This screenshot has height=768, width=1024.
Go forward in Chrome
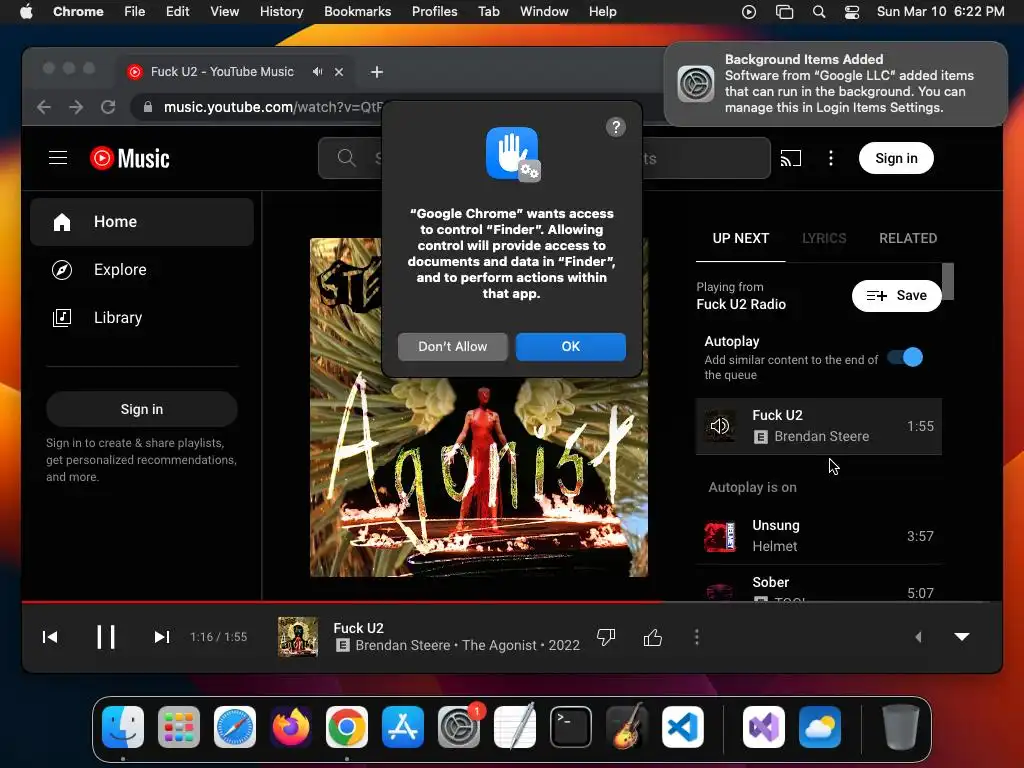pos(76,106)
